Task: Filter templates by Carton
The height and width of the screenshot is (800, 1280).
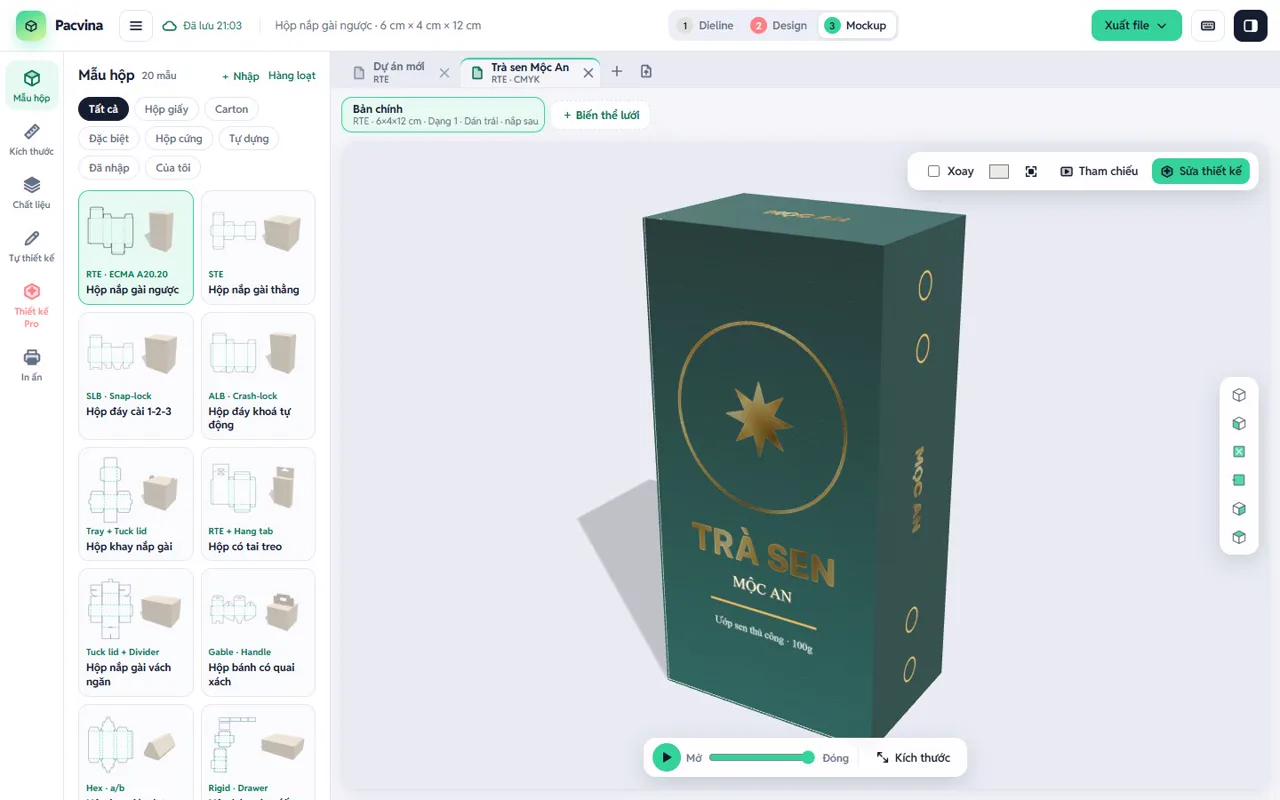Action: pos(231,109)
